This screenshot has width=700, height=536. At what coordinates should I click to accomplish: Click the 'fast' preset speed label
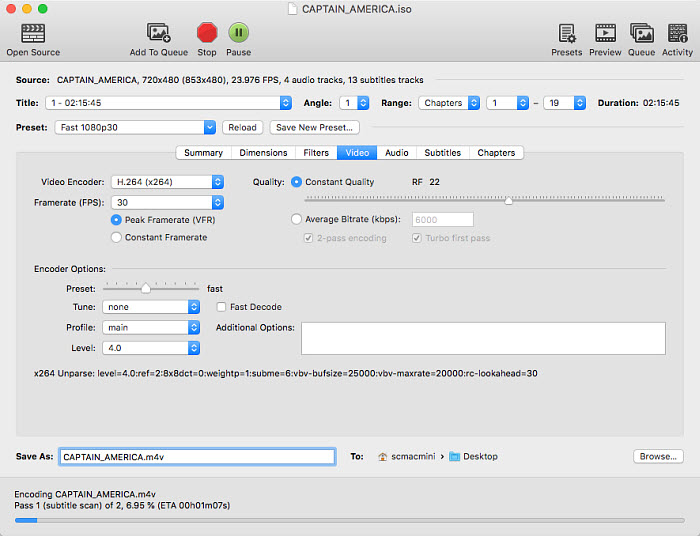point(215,289)
